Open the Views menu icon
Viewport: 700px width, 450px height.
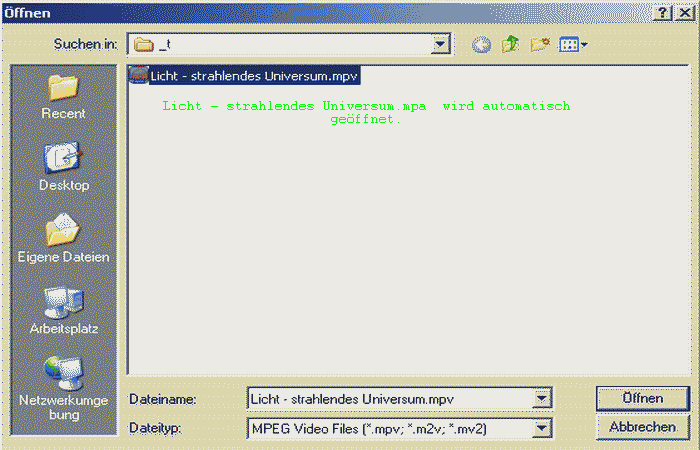tap(573, 45)
